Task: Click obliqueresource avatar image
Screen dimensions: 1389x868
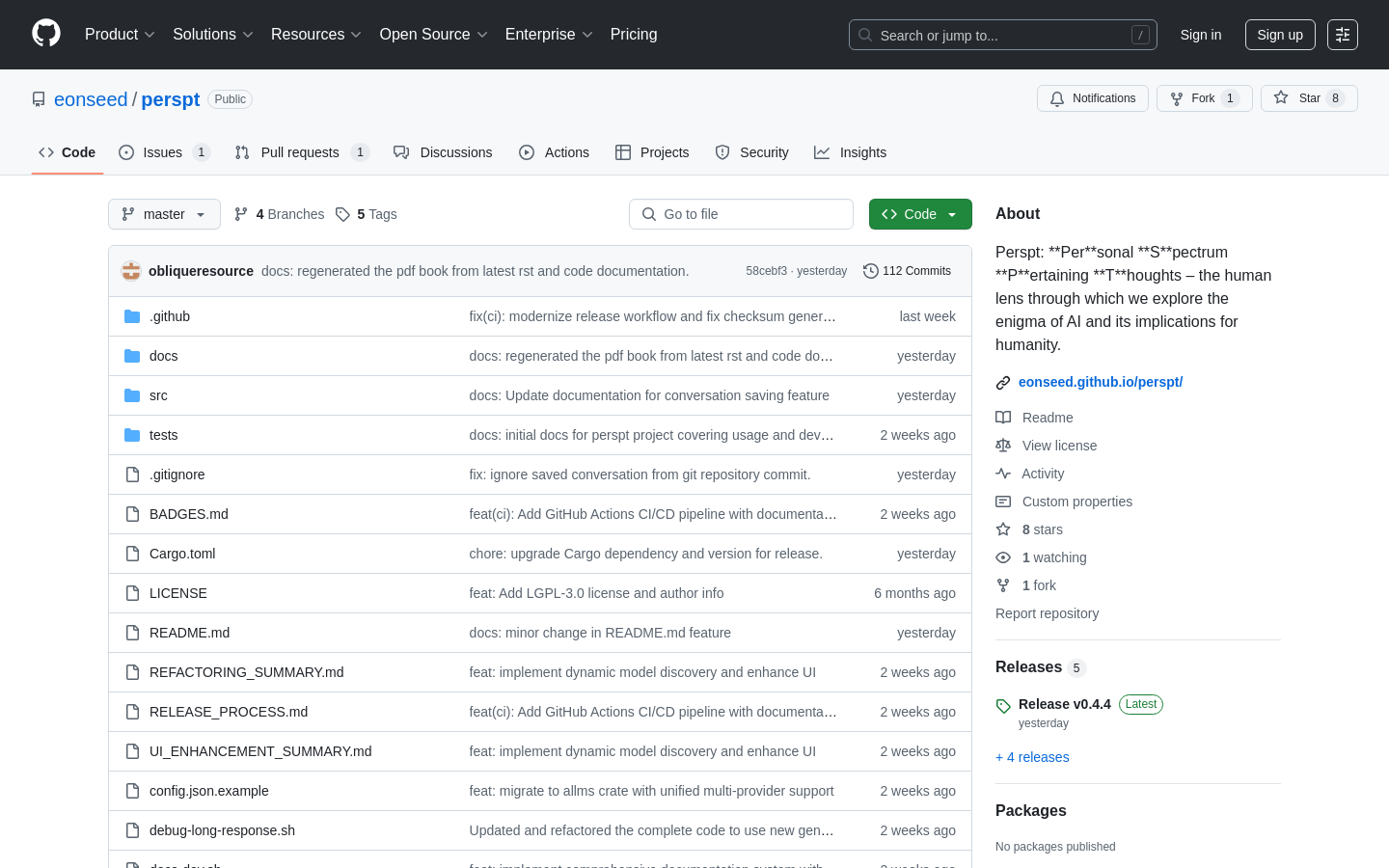Action: (131, 271)
